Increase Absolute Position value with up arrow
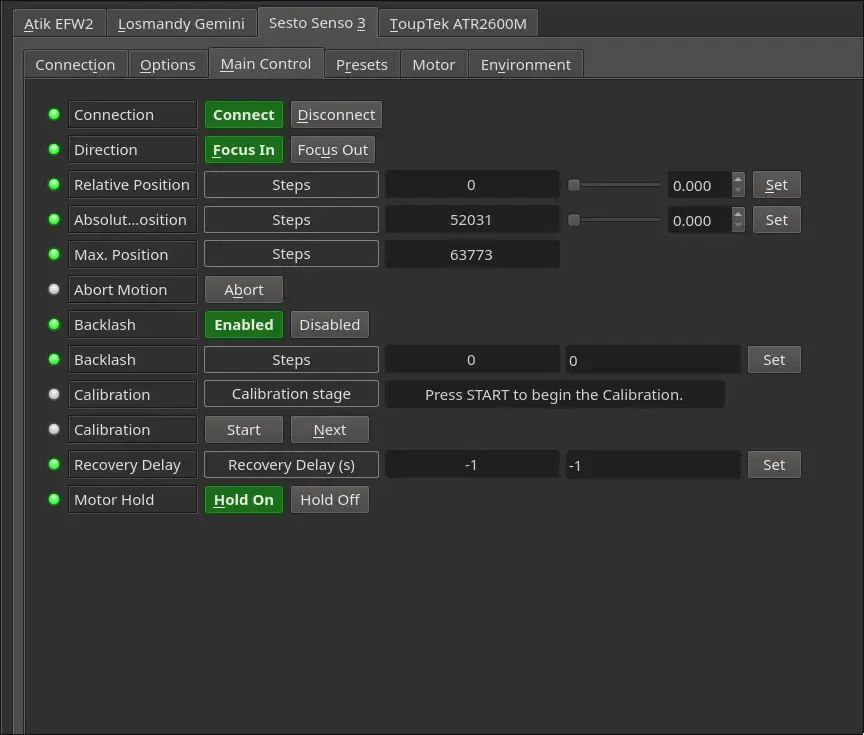The height and width of the screenshot is (735, 864). click(738, 213)
